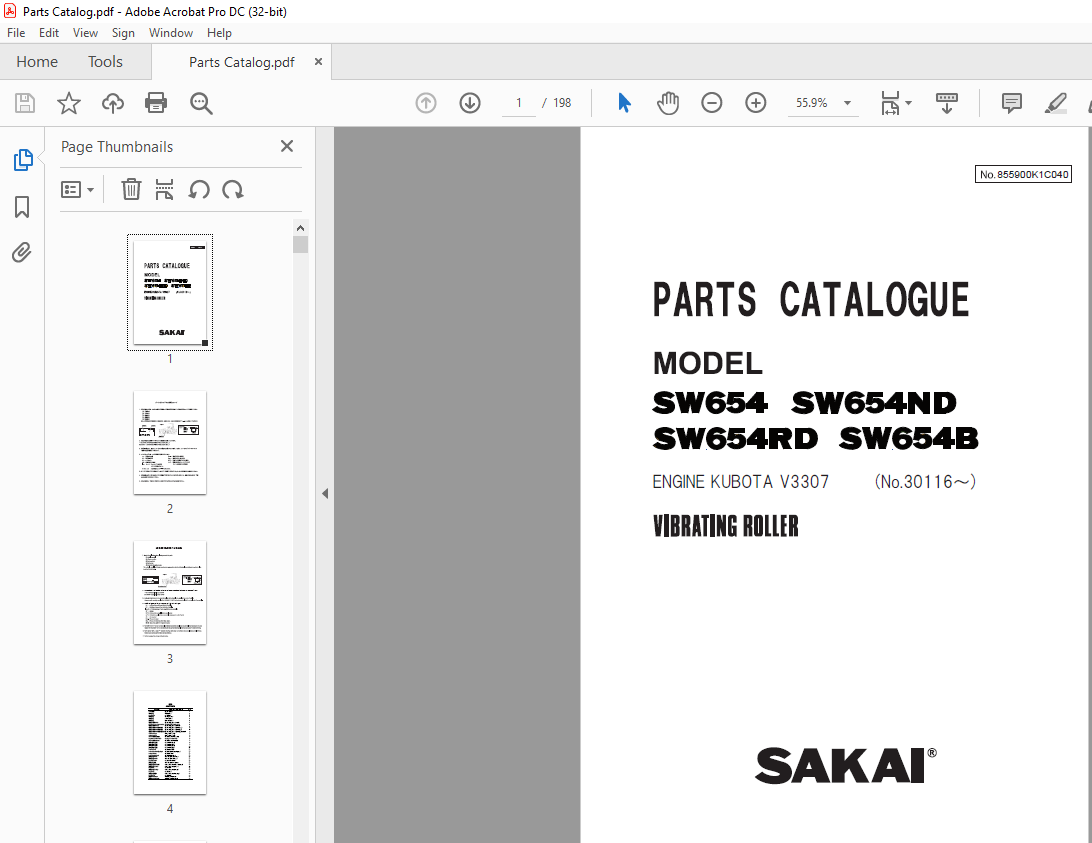Zoom out with minus button
This screenshot has height=843, width=1092.
[711, 103]
